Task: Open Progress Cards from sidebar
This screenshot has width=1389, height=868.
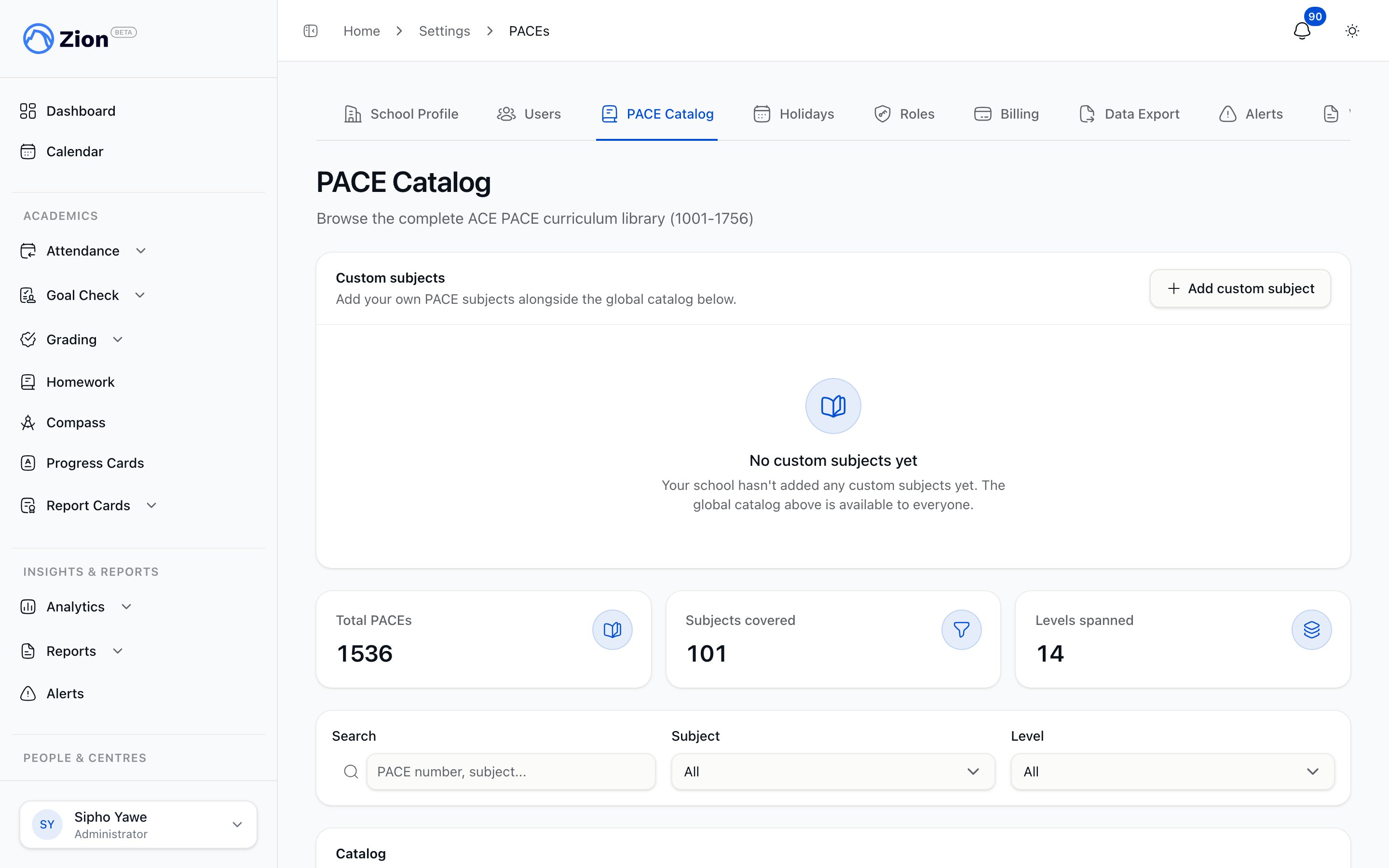Action: (95, 463)
